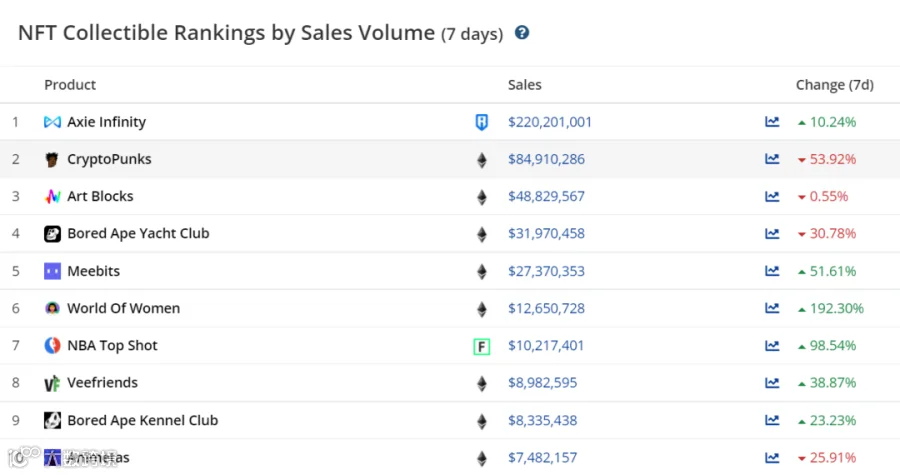
Task: Click the Flow blockchain icon for NBA Top Shot
Action: pos(482,346)
